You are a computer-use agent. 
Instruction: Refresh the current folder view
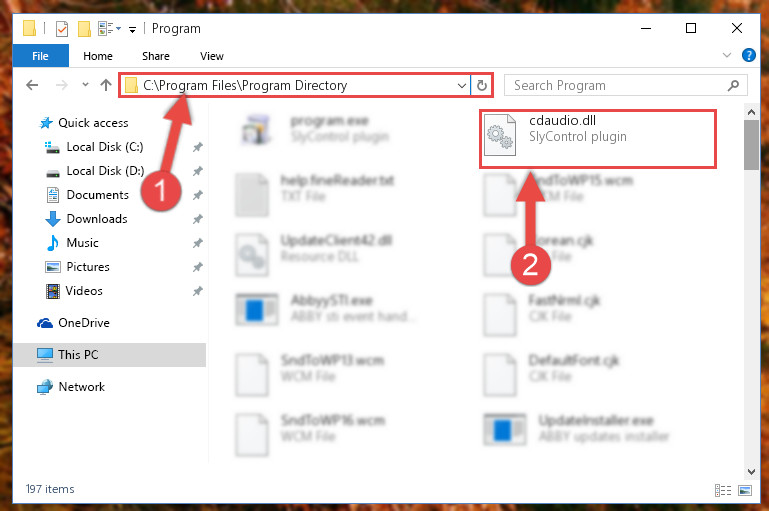click(482, 85)
